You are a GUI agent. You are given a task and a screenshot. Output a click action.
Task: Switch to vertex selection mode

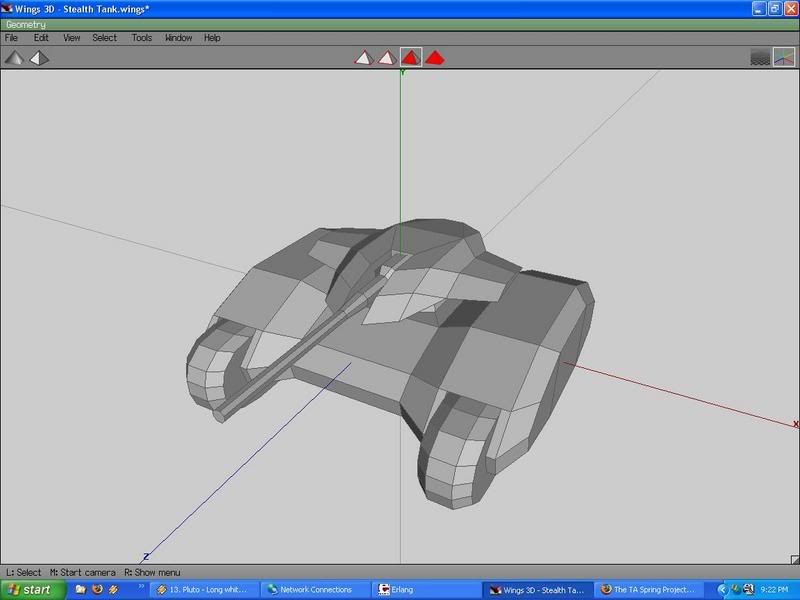click(x=364, y=58)
